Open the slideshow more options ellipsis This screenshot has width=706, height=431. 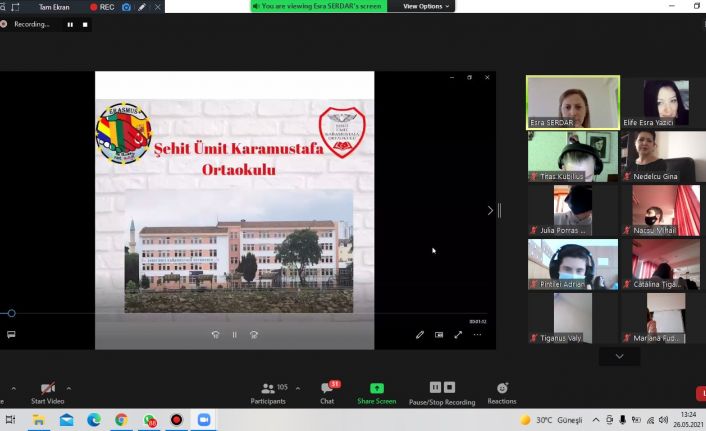pos(477,335)
